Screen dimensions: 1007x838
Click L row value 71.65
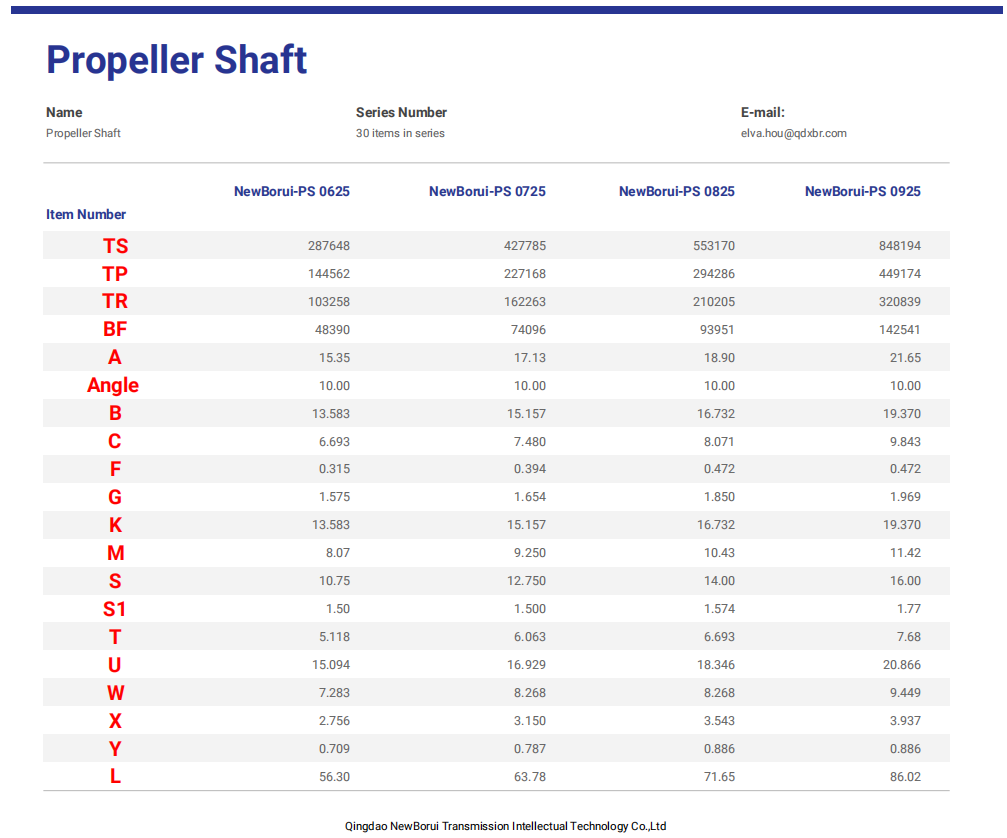(719, 777)
